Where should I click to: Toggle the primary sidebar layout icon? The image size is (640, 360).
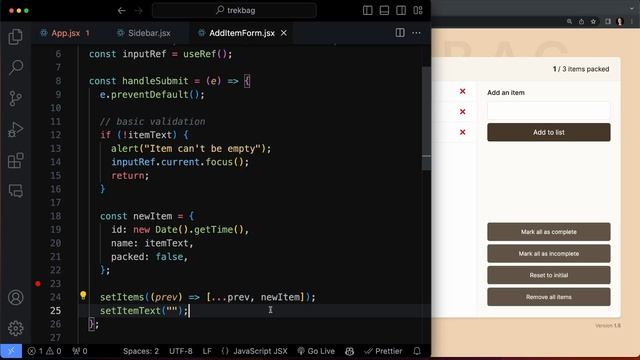pyautogui.click(x=367, y=11)
